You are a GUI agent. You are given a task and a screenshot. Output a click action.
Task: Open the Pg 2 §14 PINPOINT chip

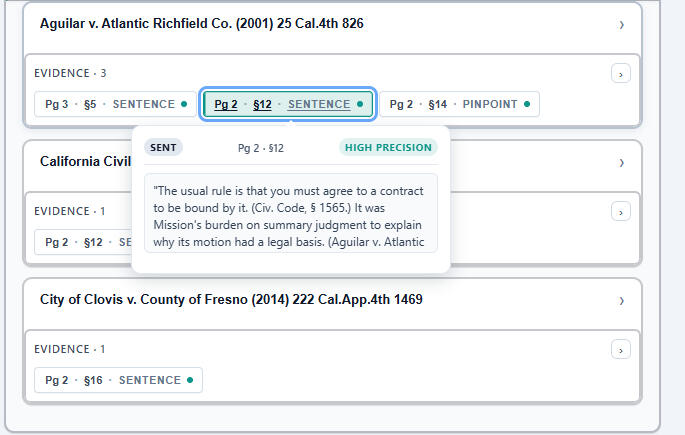coord(459,104)
